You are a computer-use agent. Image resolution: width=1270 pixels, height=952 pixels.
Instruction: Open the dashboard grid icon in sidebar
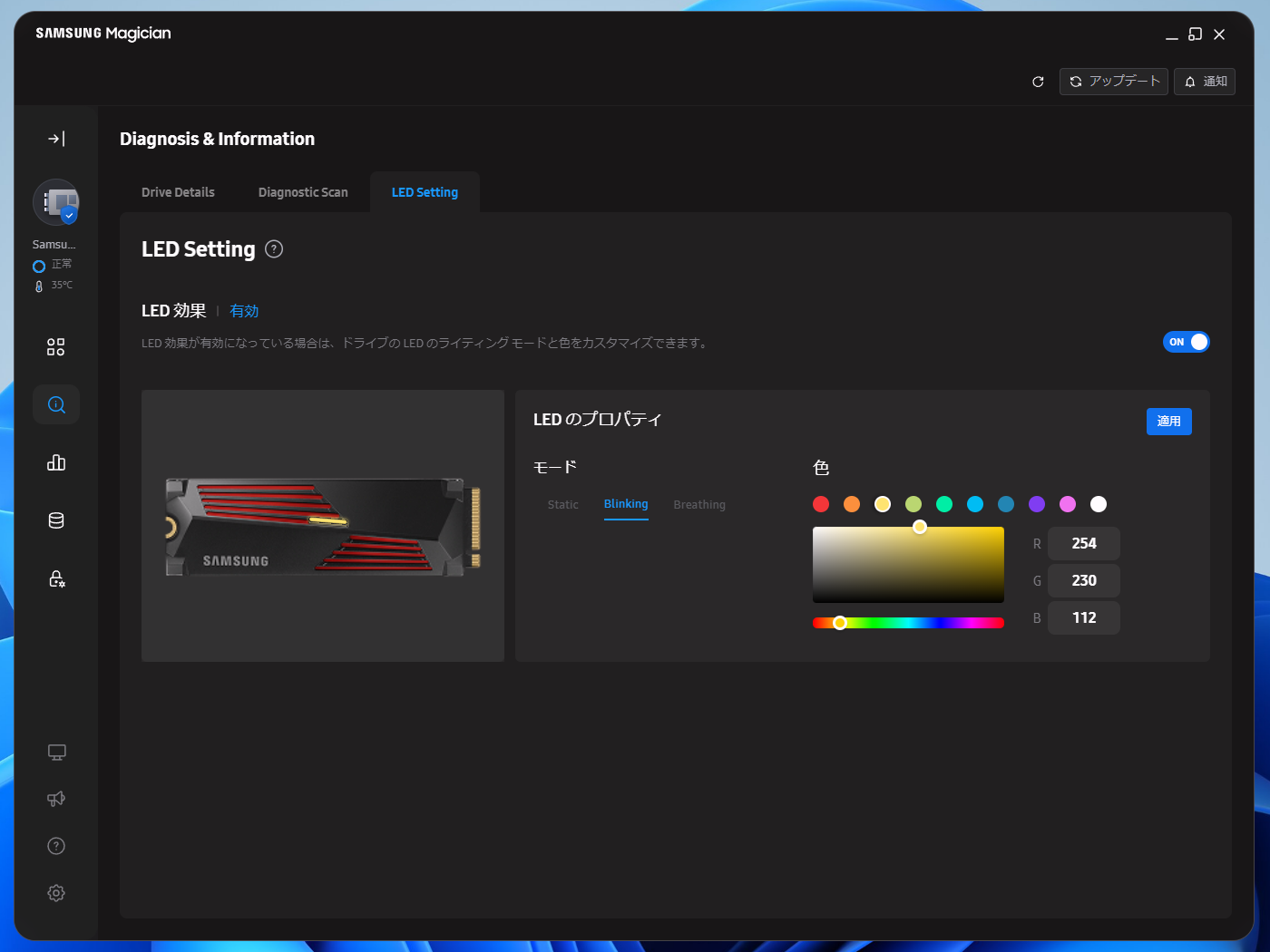pyautogui.click(x=56, y=347)
